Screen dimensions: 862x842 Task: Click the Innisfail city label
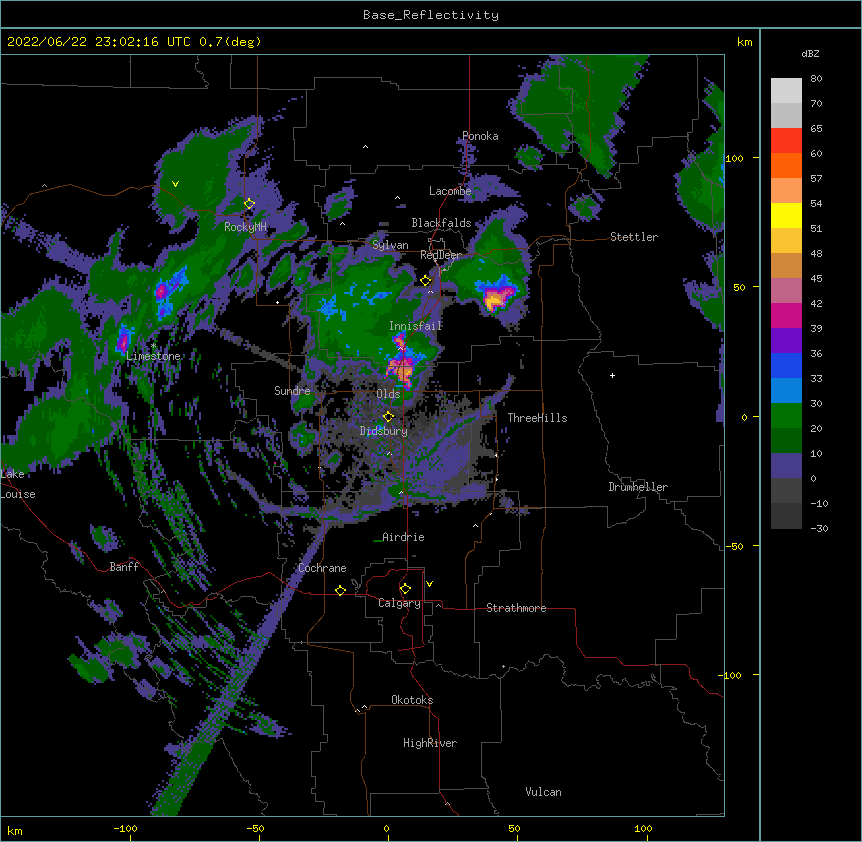point(416,326)
